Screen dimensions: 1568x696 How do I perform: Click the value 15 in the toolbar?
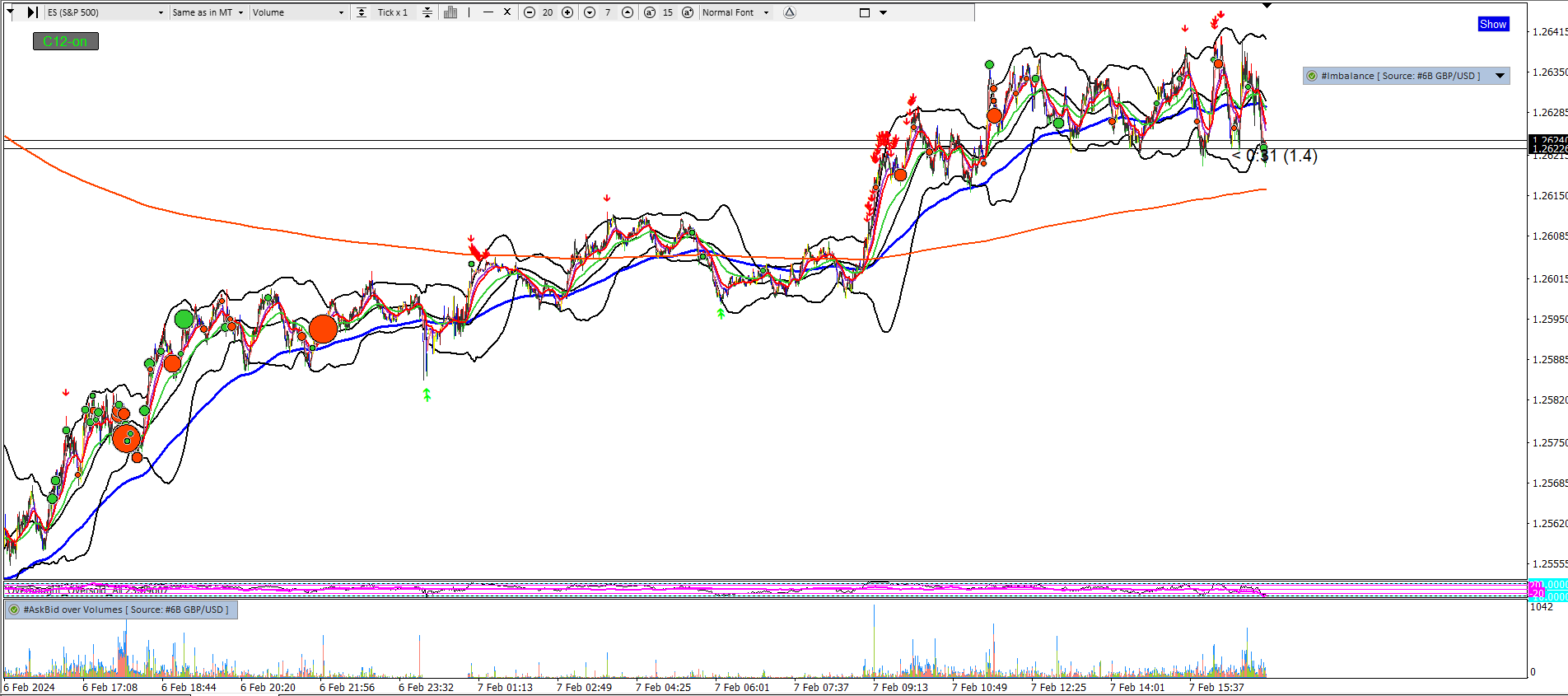[x=668, y=12]
